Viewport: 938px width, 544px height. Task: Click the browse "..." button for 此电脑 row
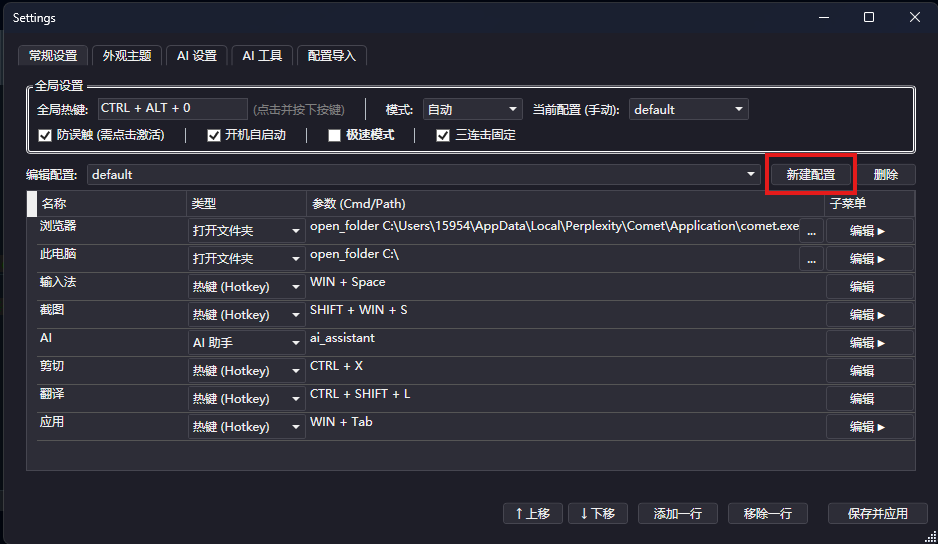click(x=811, y=258)
